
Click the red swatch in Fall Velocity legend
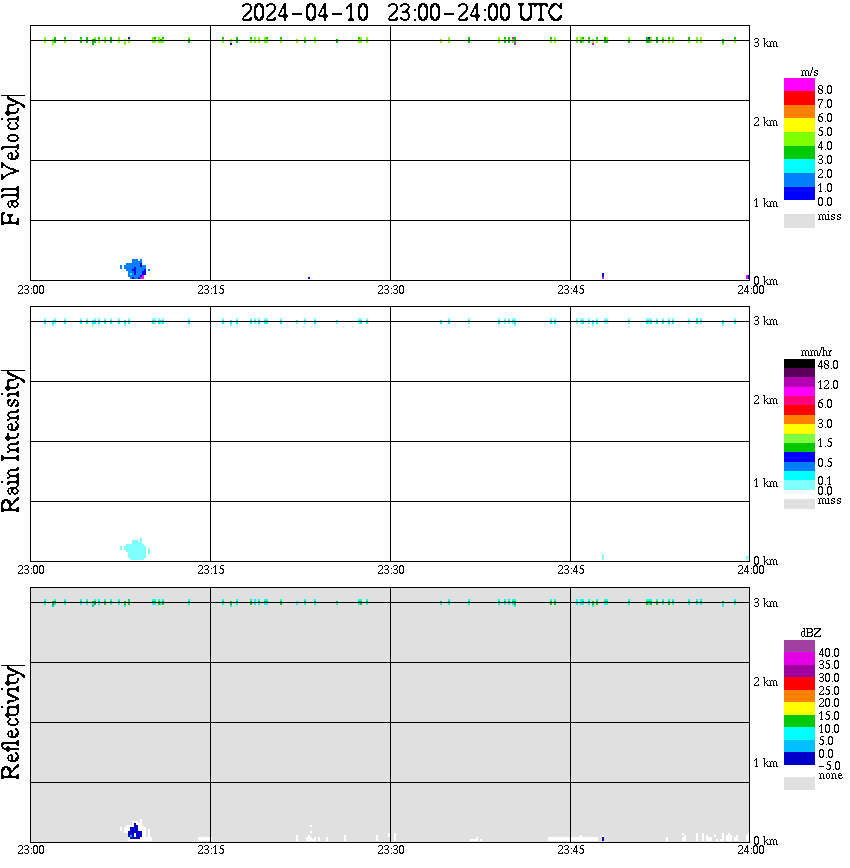[799, 99]
